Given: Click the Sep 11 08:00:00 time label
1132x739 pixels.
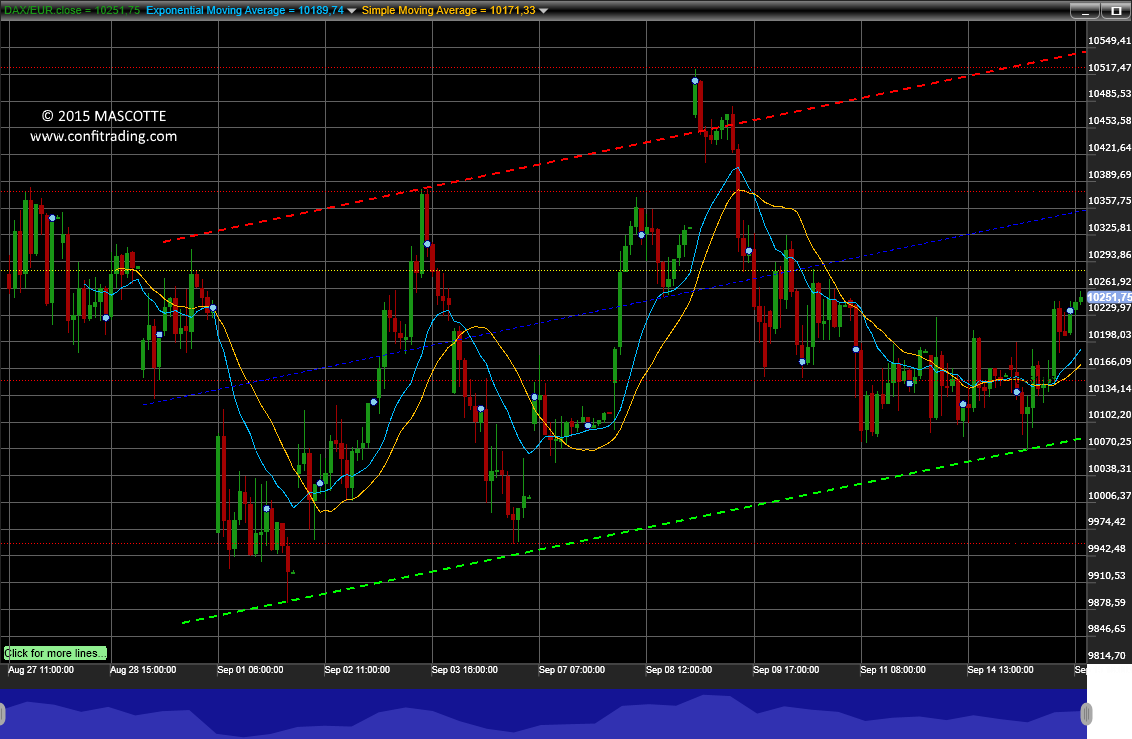Looking at the screenshot, I should pos(893,670).
